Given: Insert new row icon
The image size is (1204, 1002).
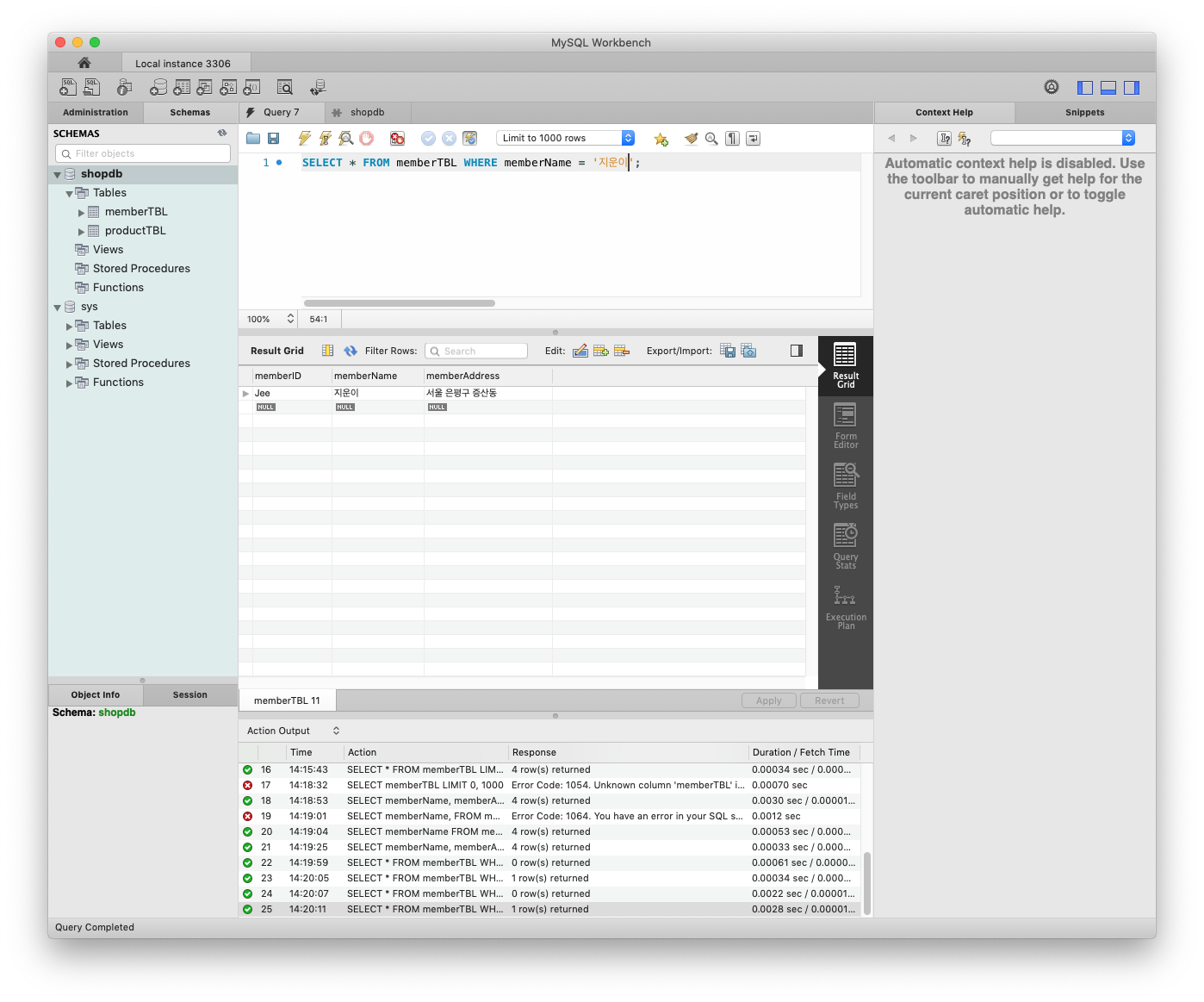Looking at the screenshot, I should click(601, 351).
